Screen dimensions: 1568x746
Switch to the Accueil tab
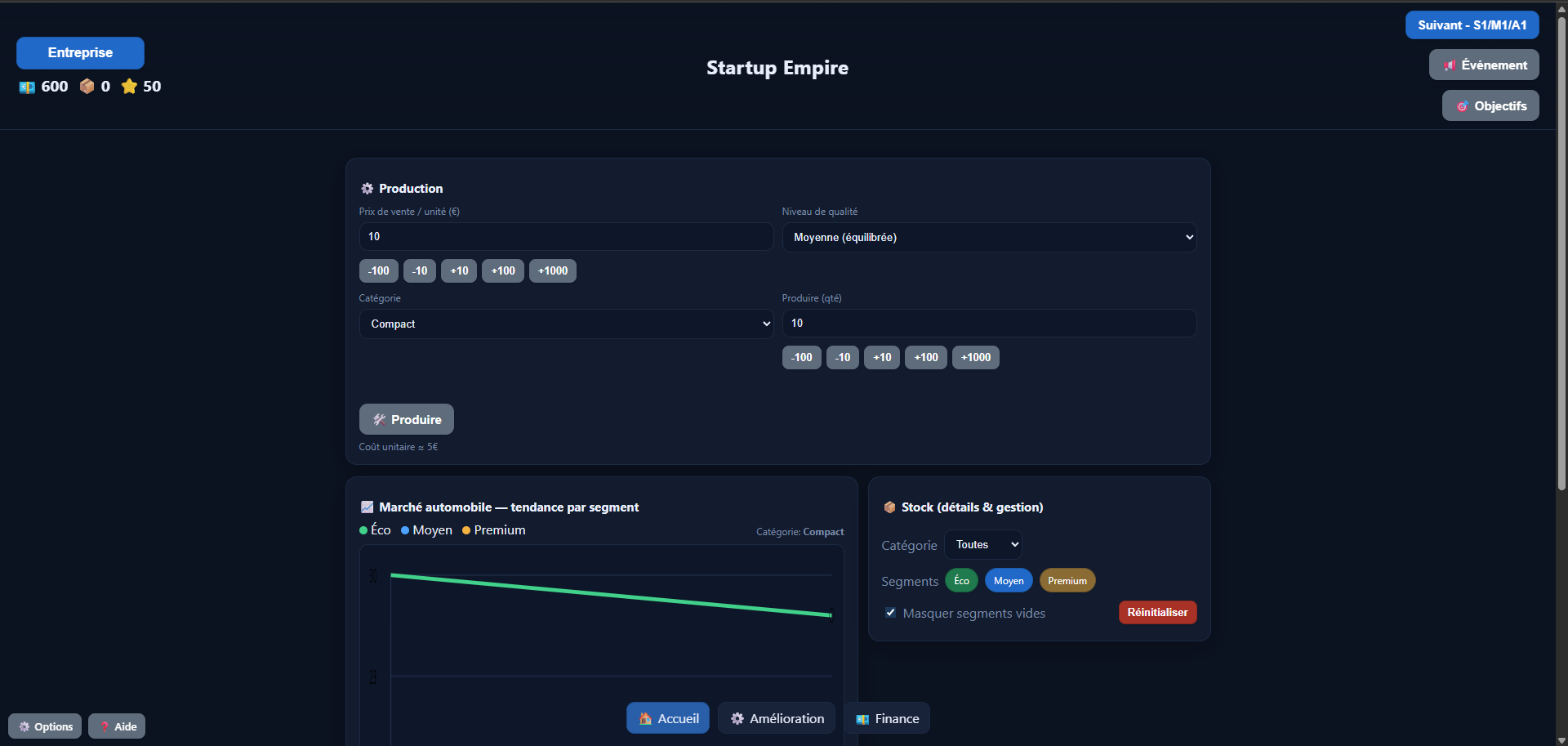pyautogui.click(x=668, y=718)
